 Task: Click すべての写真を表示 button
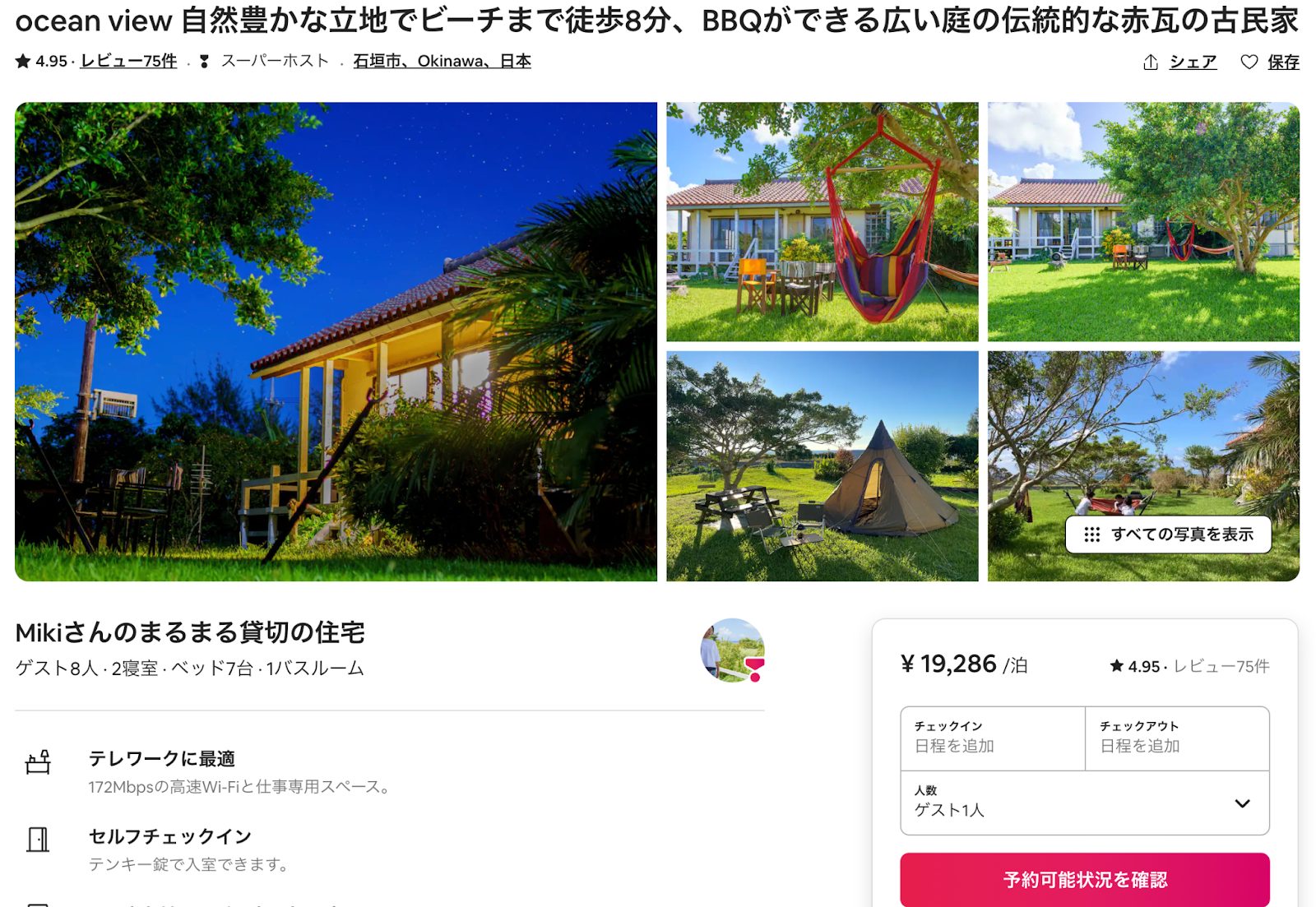[x=1168, y=534]
